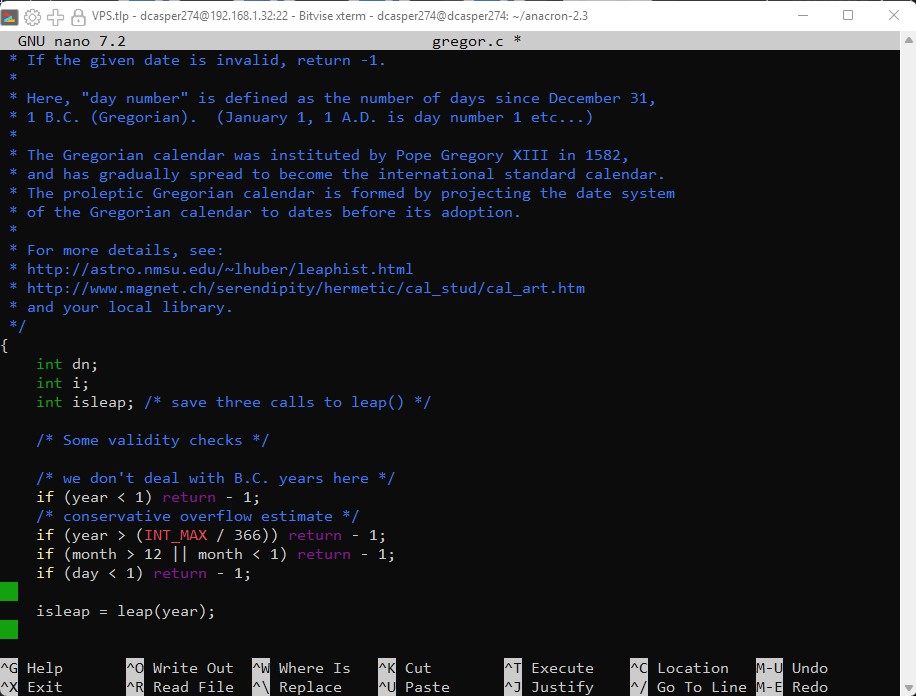Click the plus cross icon in title bar

tap(55, 16)
